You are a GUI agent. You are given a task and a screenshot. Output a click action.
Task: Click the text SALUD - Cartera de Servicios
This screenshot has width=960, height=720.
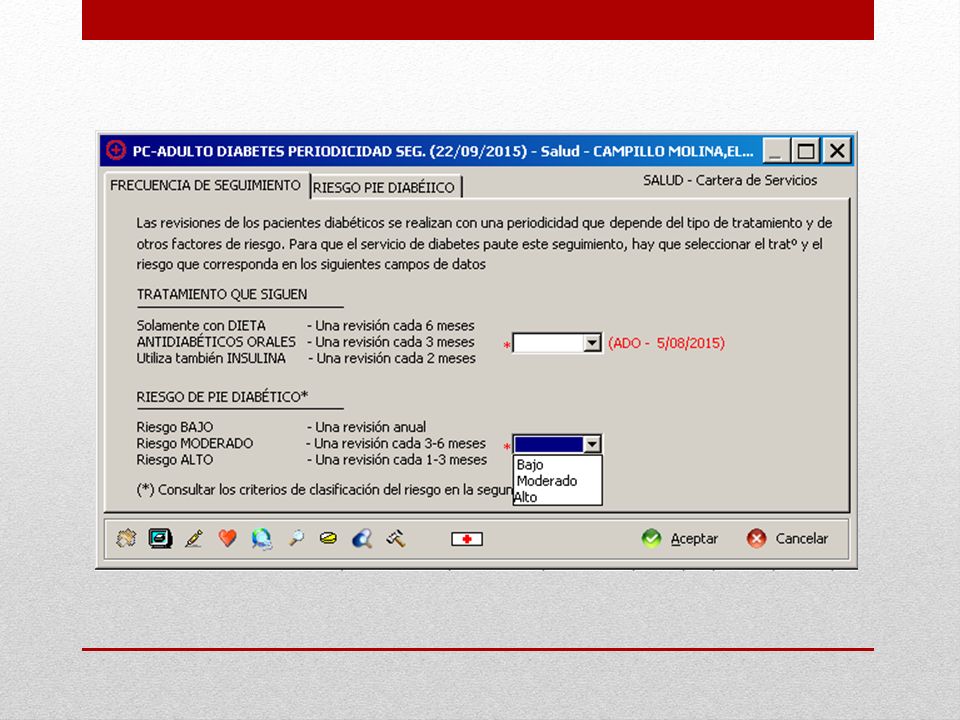[730, 180]
